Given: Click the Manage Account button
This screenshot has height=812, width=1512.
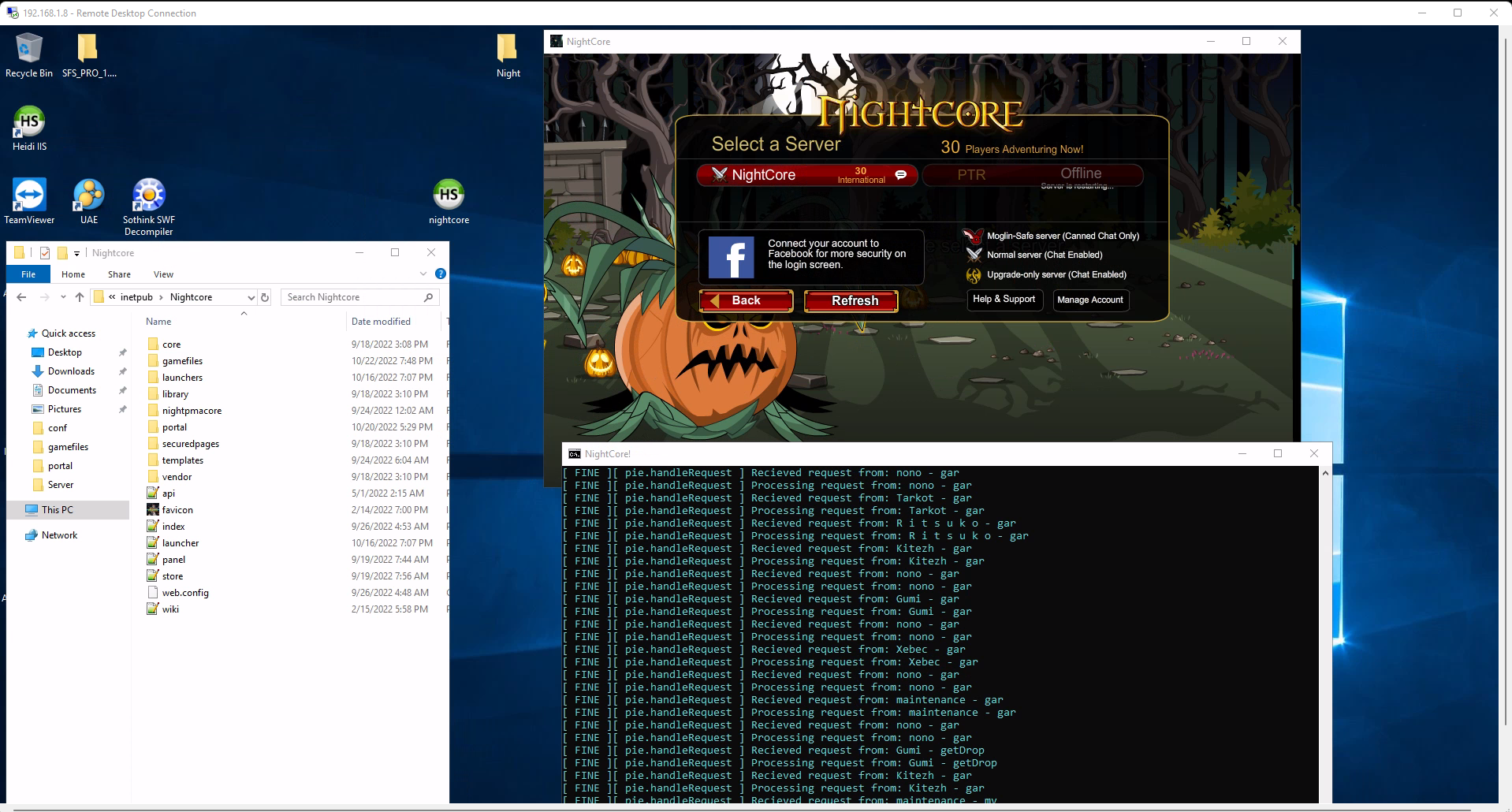Looking at the screenshot, I should click(x=1090, y=300).
